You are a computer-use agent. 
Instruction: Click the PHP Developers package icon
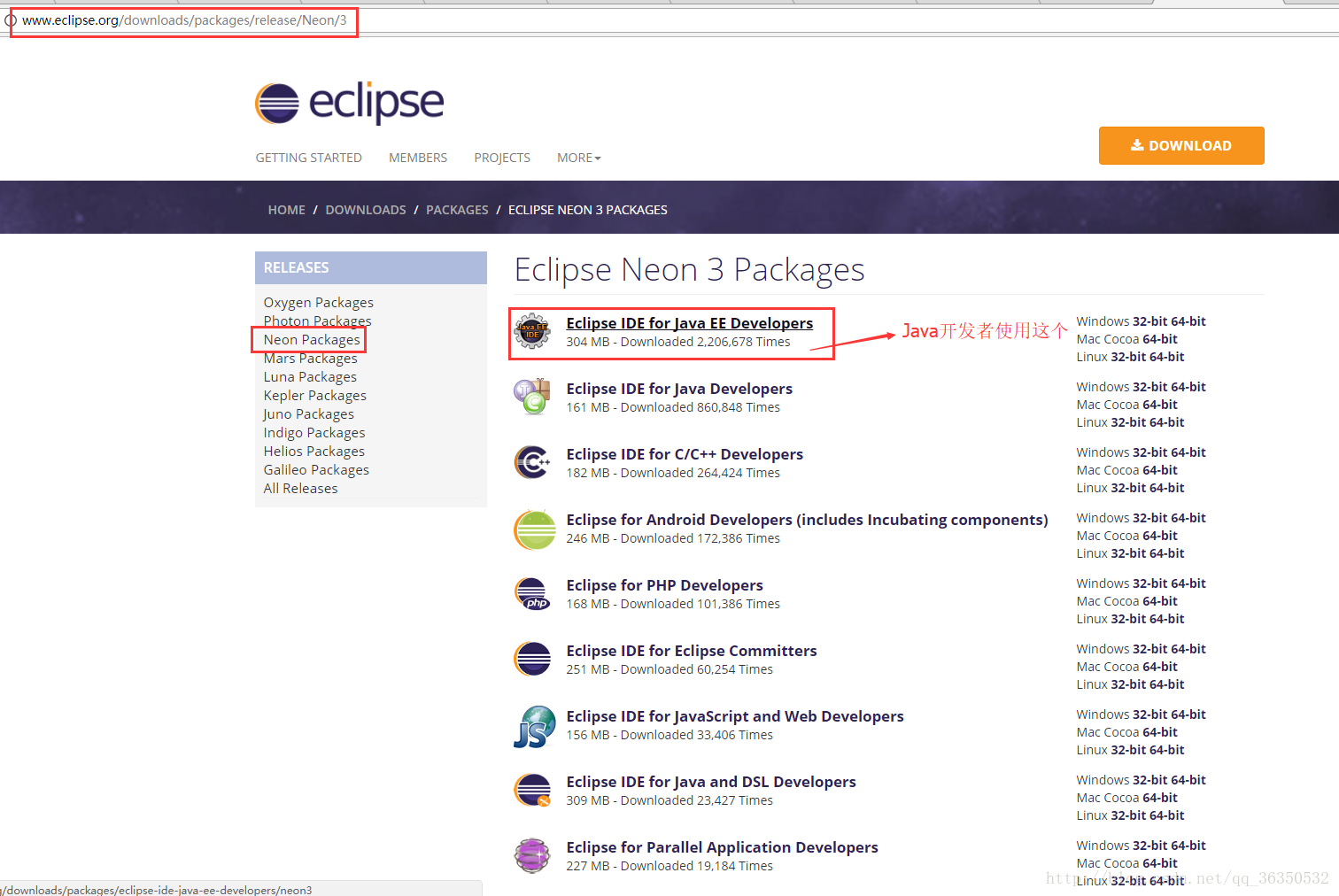532,593
